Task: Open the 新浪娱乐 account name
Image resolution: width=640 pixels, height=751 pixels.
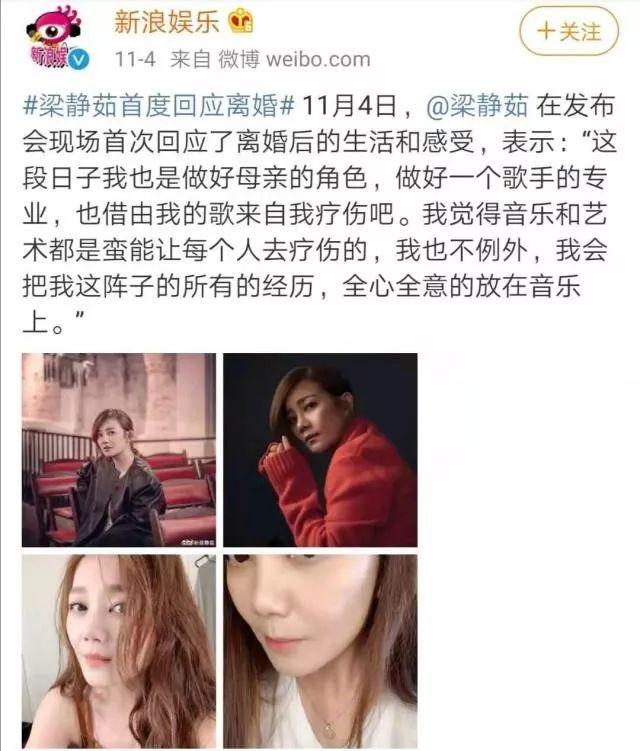Action: click(x=166, y=22)
